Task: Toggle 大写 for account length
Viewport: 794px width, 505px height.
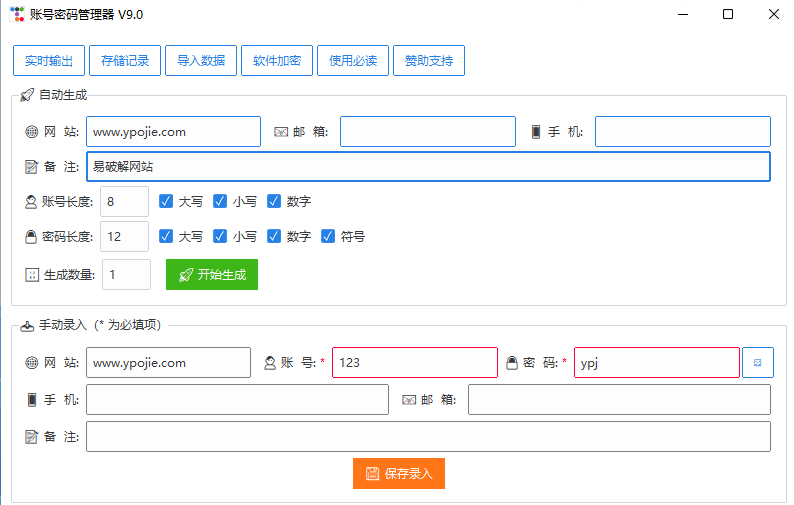Action: (x=166, y=201)
